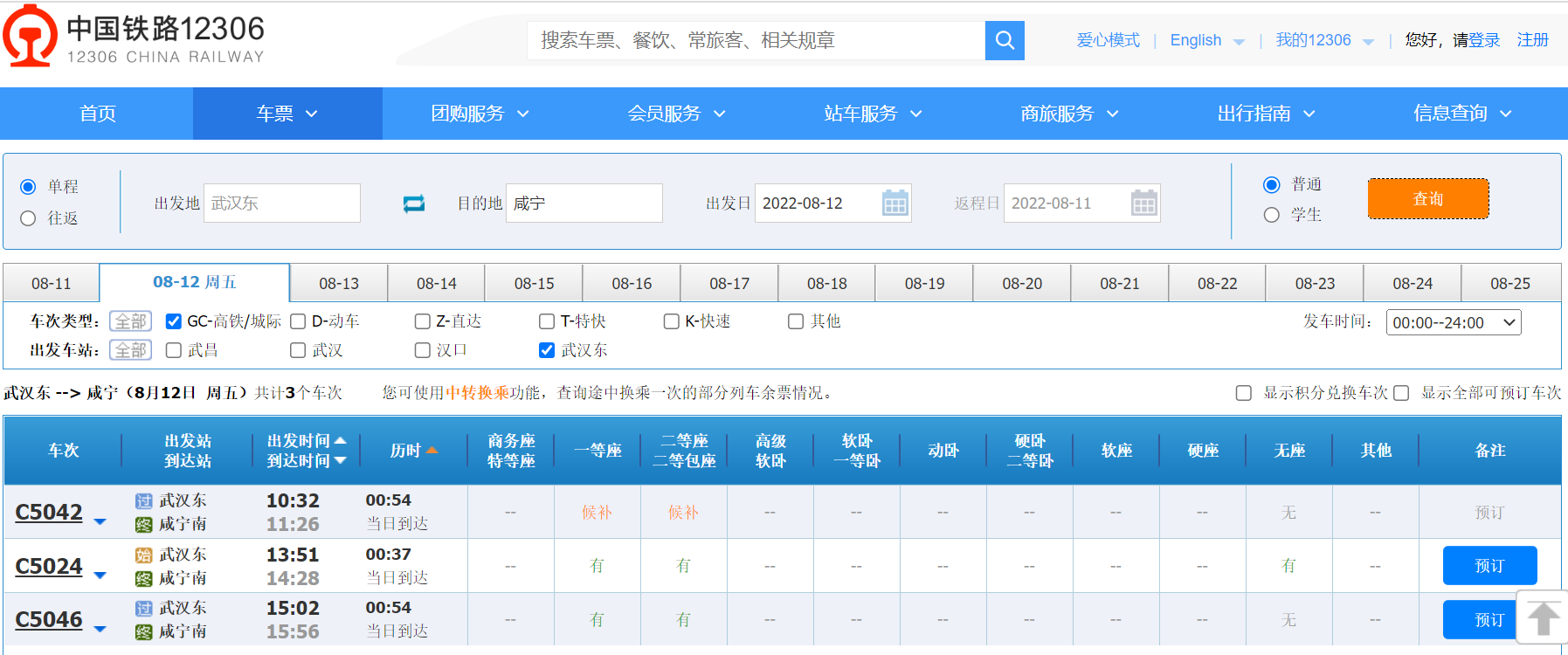Click the China Railway 12306 logo
Image resolution: width=1568 pixels, height=655 pixels.
[134, 37]
